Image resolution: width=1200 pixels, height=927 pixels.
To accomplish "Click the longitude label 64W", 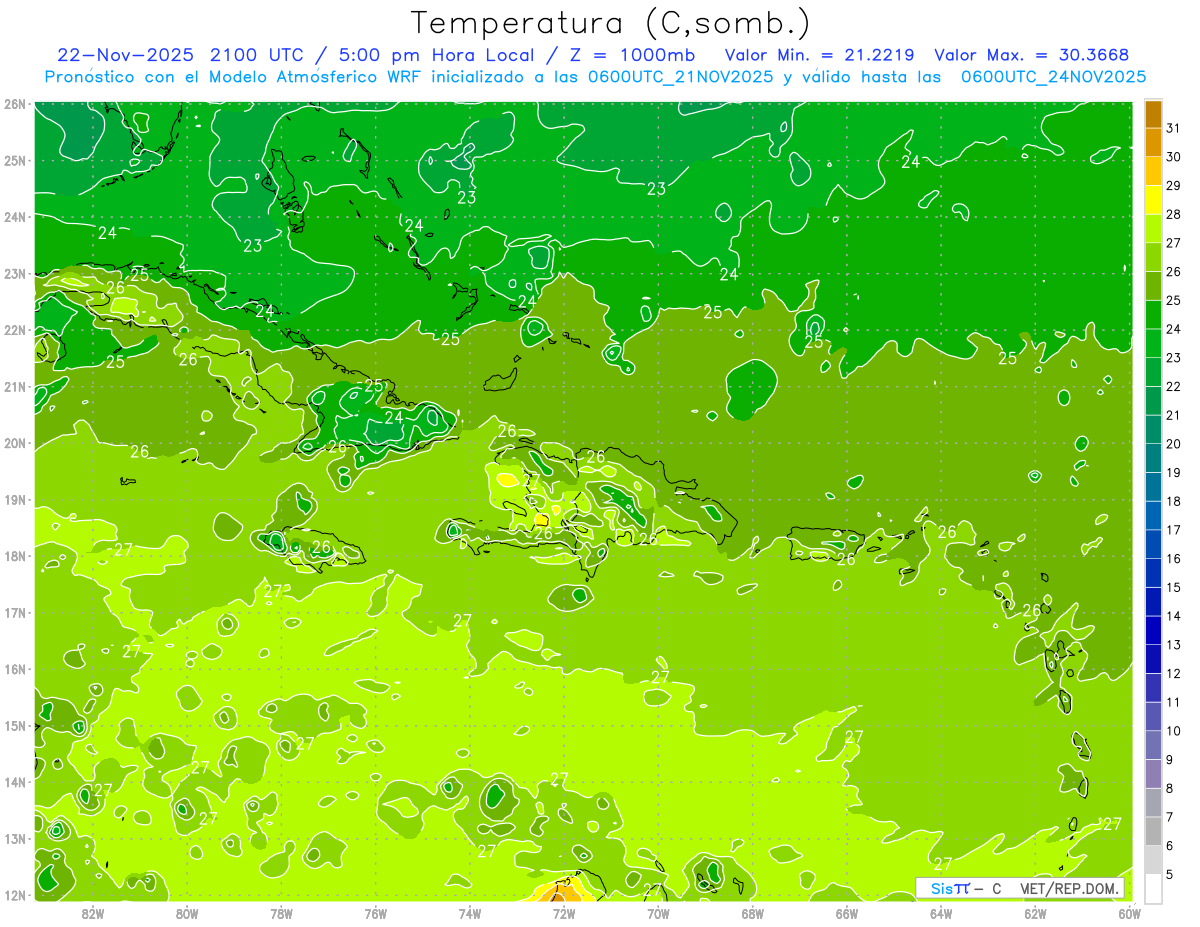I will [x=941, y=912].
